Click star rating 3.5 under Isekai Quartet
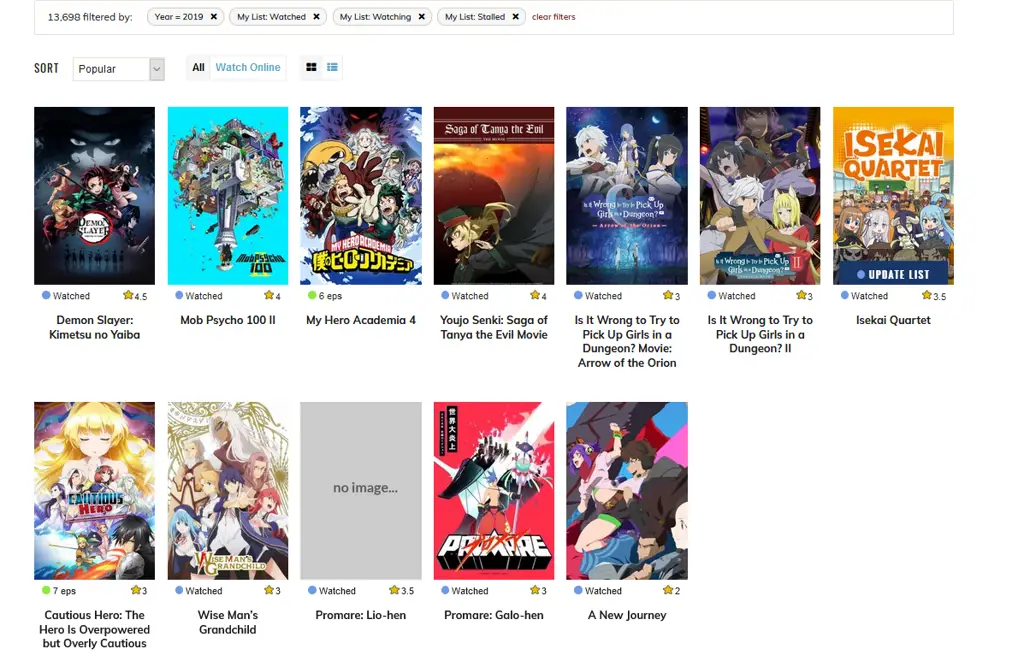The height and width of the screenshot is (655, 1024). click(934, 296)
